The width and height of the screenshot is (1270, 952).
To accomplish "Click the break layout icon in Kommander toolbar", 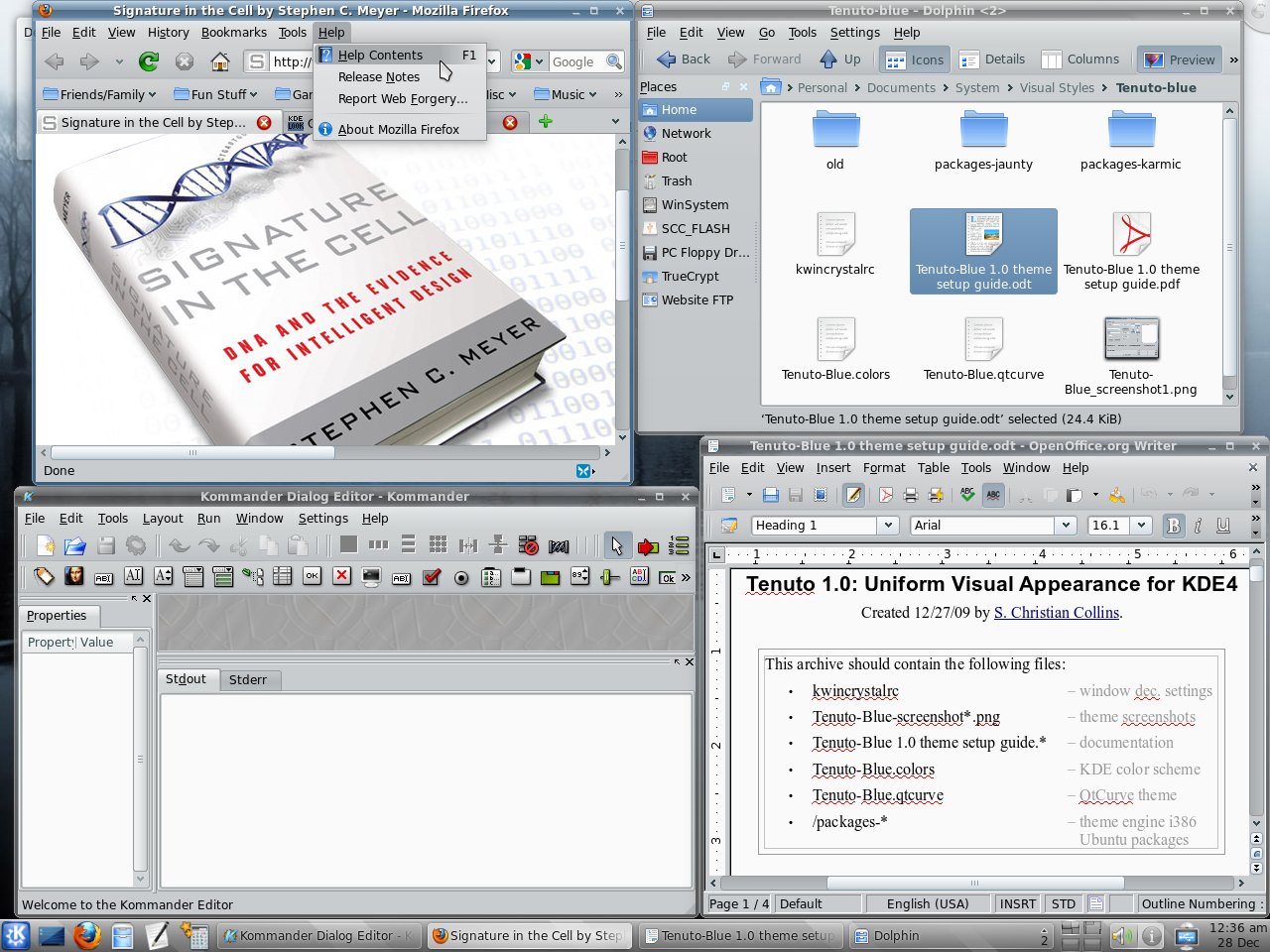I will (529, 545).
